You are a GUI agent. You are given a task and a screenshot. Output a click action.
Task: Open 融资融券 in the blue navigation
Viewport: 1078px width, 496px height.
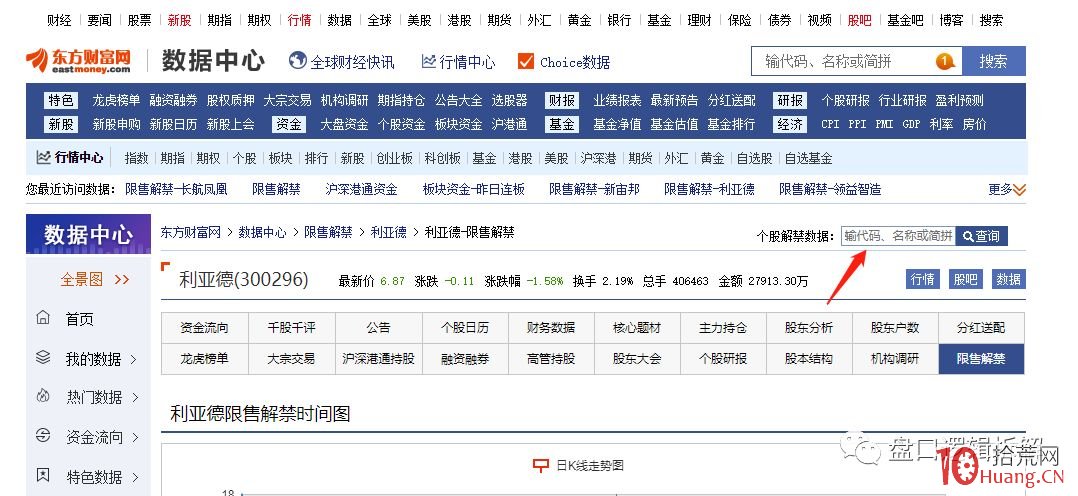point(173,100)
